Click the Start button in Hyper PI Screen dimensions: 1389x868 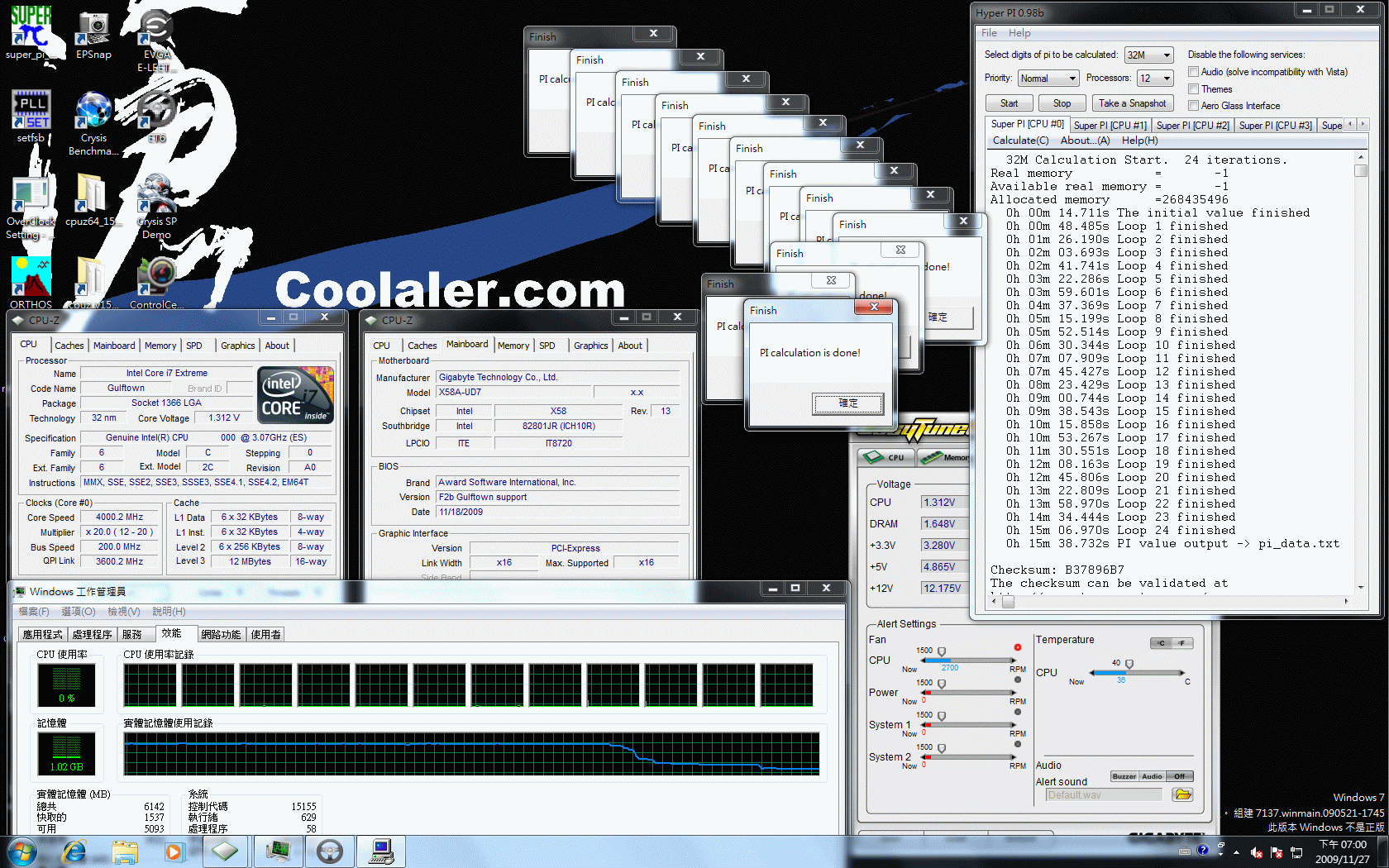point(1010,103)
